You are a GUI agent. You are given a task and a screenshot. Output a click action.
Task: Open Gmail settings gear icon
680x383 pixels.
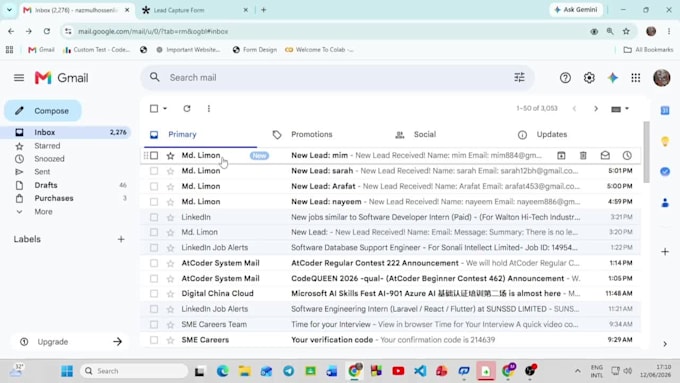[589, 78]
